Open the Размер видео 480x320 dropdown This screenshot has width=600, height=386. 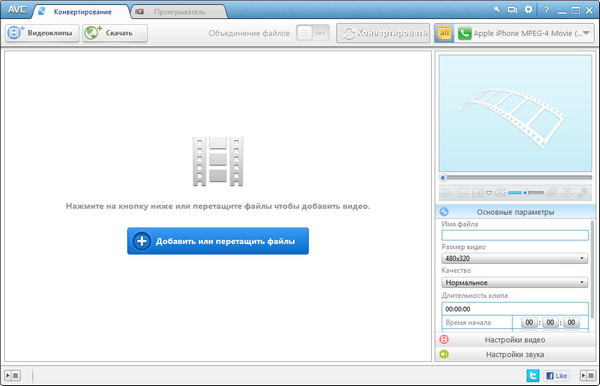515,258
